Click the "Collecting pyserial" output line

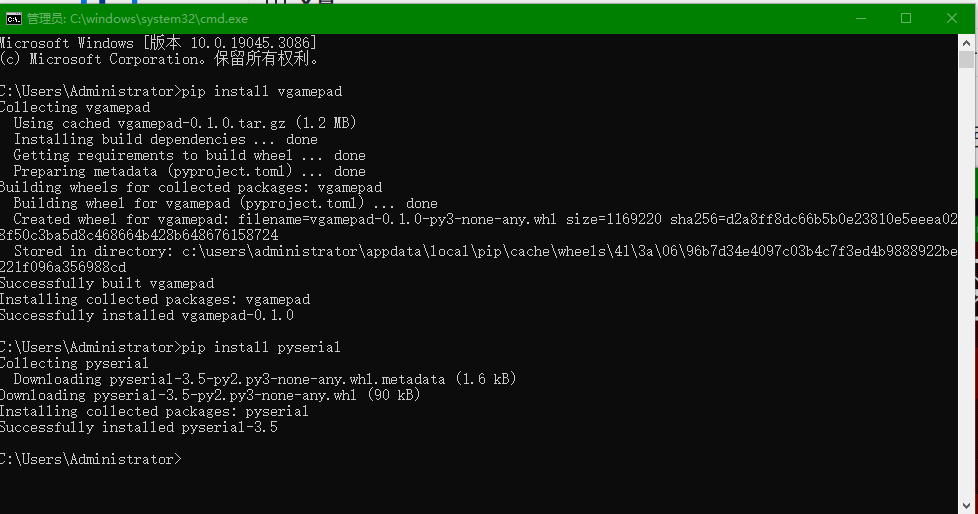tap(74, 363)
